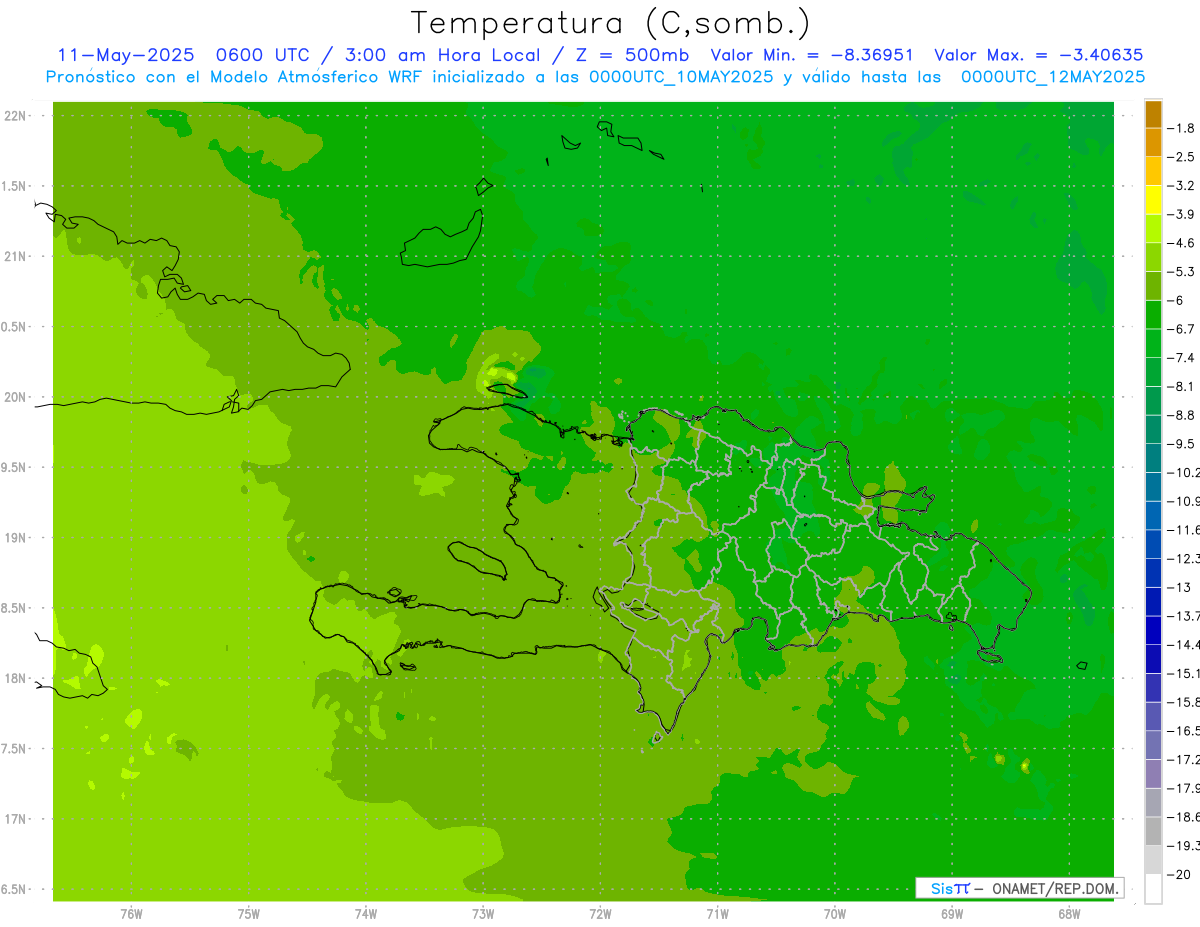Click the longitude label "70W"
The height and width of the screenshot is (927, 1200).
click(x=835, y=914)
